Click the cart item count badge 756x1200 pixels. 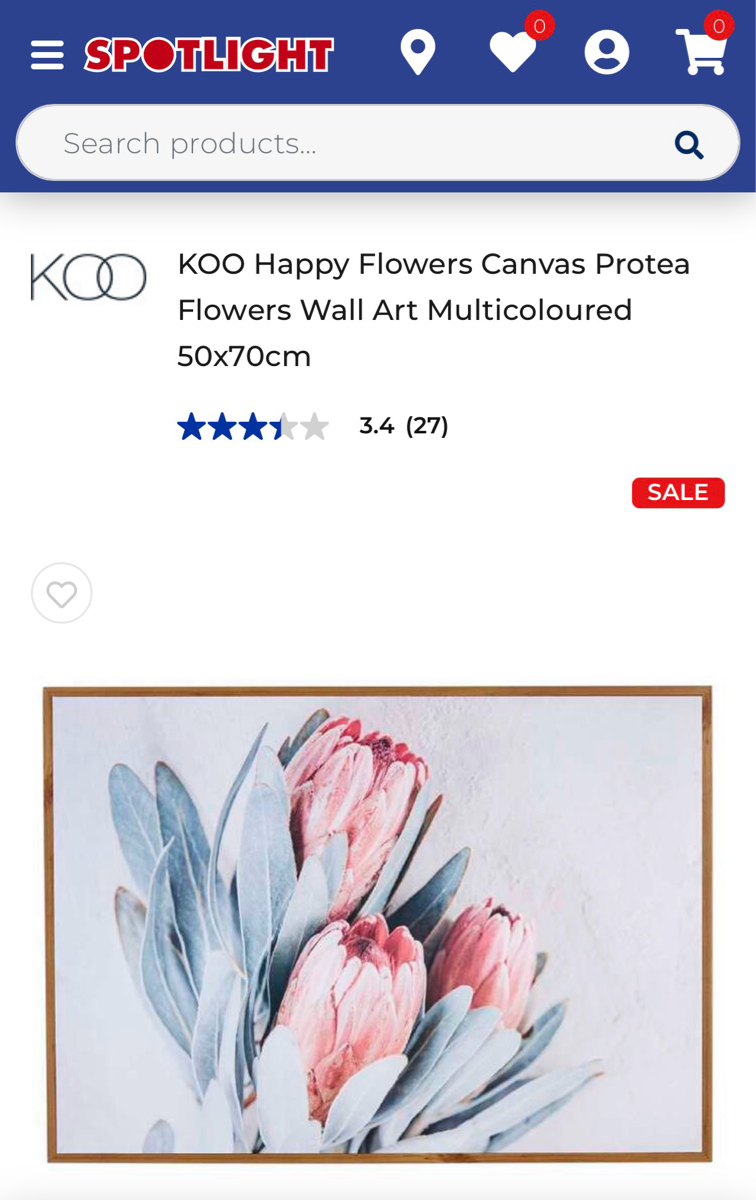(x=718, y=26)
